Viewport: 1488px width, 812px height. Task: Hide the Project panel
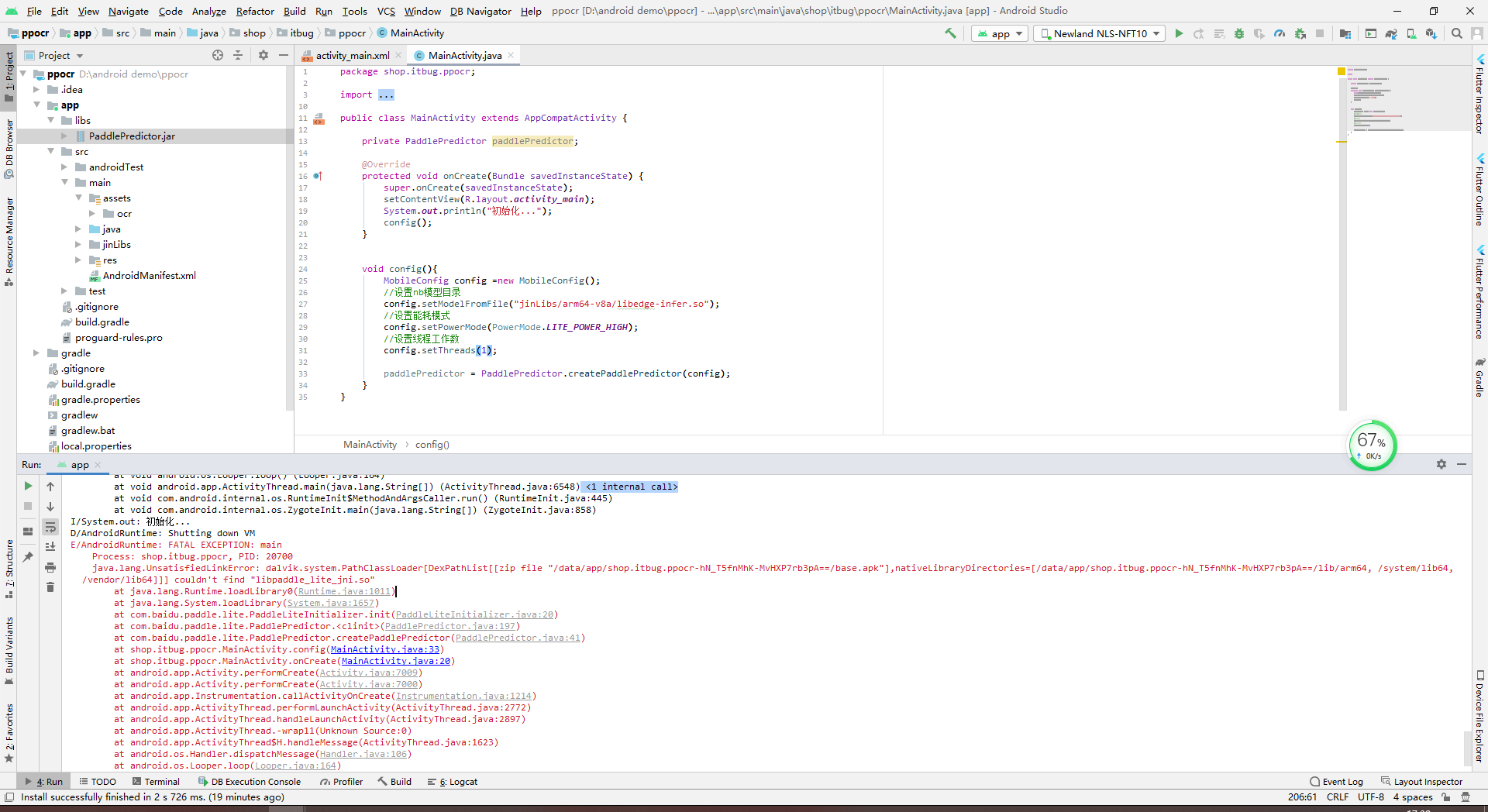284,55
